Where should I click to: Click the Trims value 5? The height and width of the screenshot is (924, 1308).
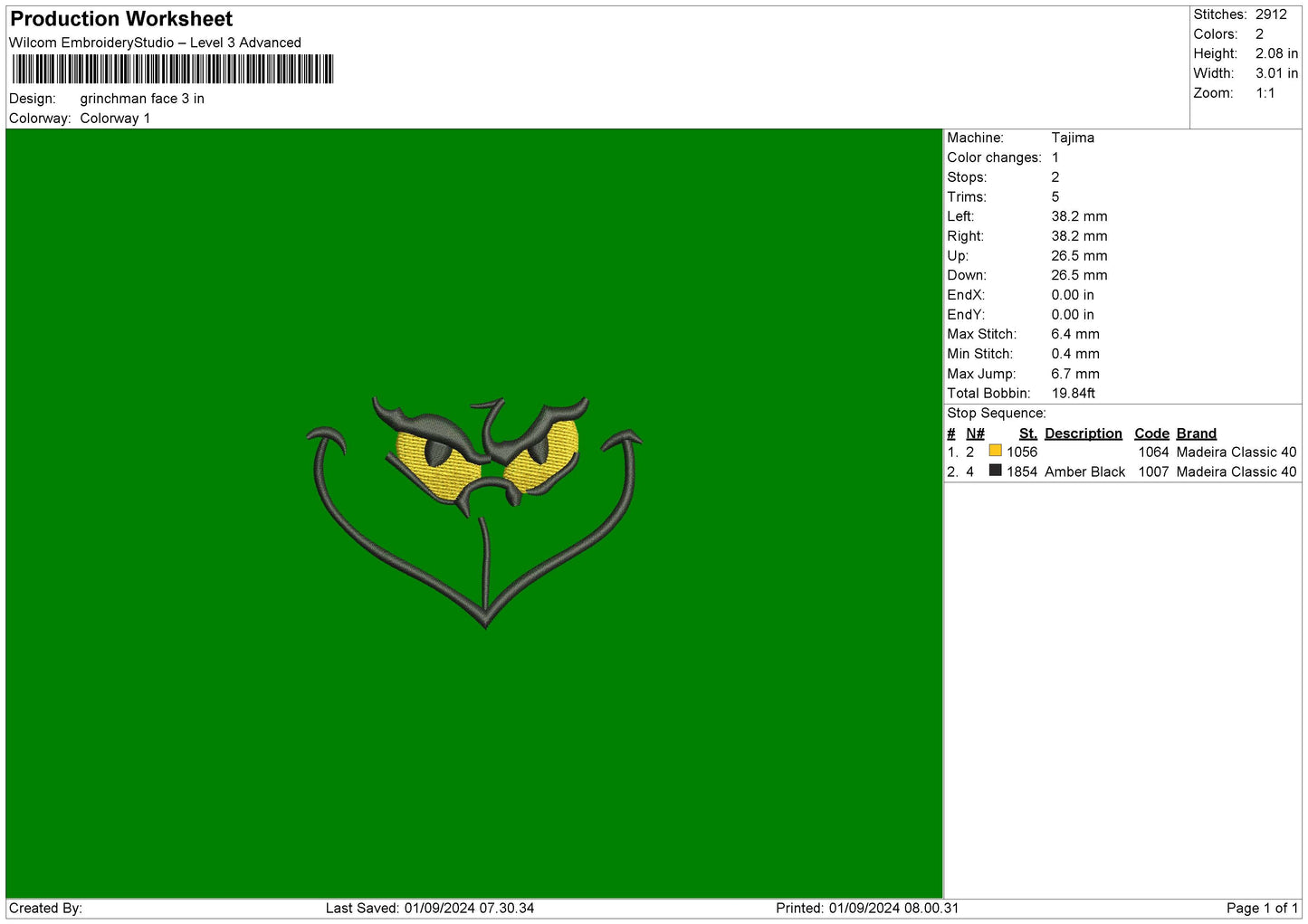pyautogui.click(x=1055, y=197)
